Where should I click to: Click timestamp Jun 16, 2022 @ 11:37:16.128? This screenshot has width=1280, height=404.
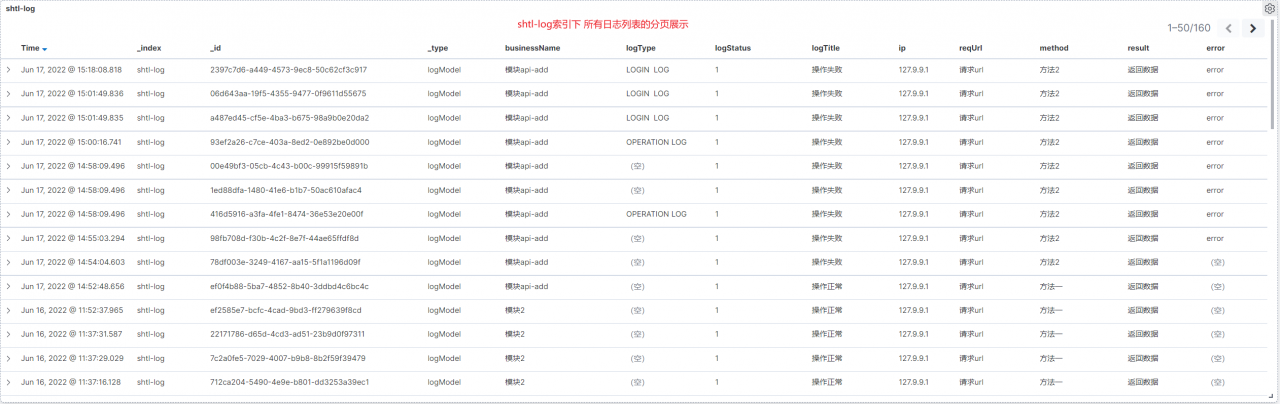coord(72,382)
